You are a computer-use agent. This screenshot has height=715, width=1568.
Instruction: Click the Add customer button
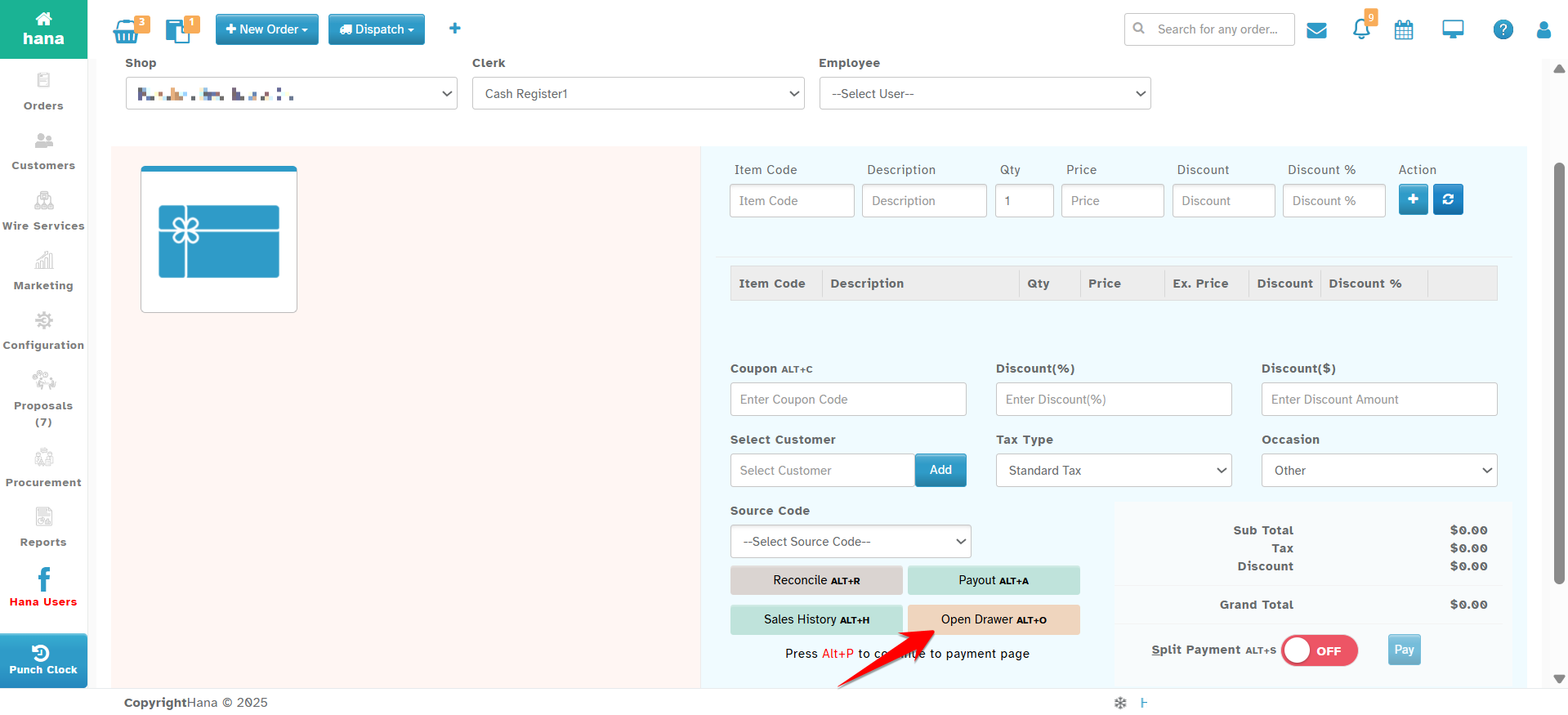[940, 470]
